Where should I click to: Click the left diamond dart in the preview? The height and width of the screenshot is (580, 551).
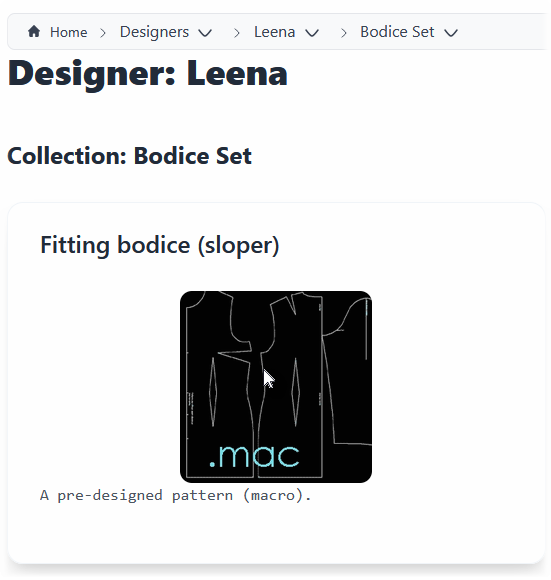pyautogui.click(x=213, y=392)
